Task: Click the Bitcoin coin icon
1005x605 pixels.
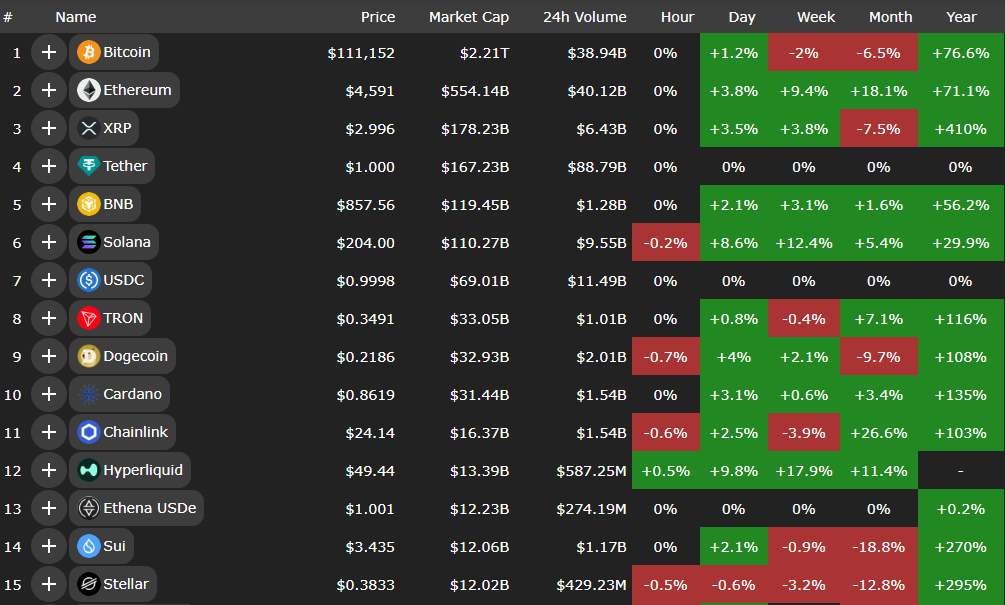Action: (88, 52)
